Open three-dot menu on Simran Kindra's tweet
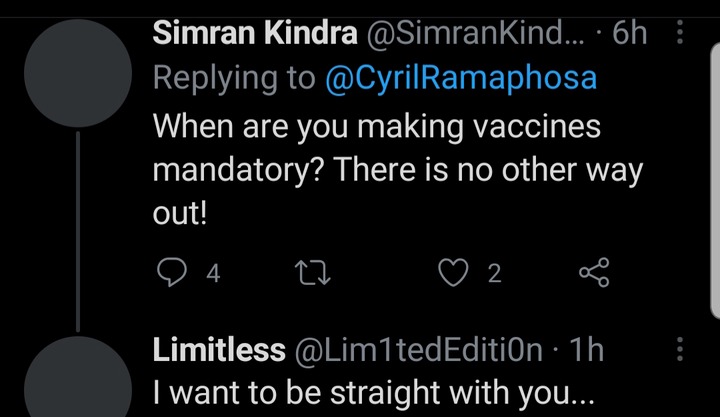This screenshot has width=720, height=417. 680,32
